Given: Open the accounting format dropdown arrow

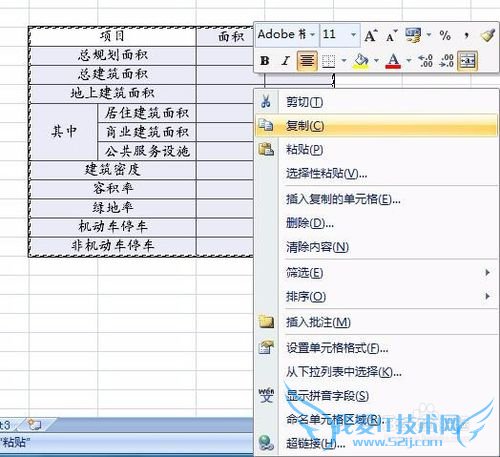Looking at the screenshot, I should [x=429, y=35].
